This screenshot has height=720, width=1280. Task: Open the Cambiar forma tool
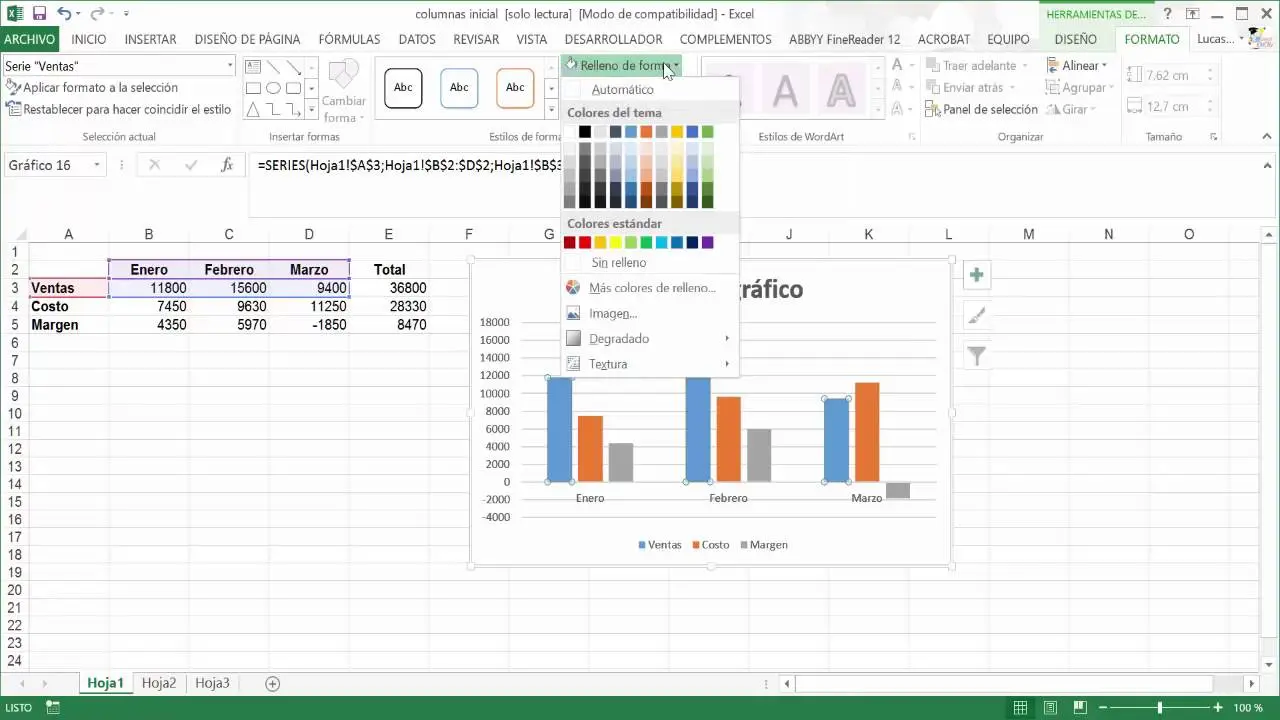pos(343,90)
